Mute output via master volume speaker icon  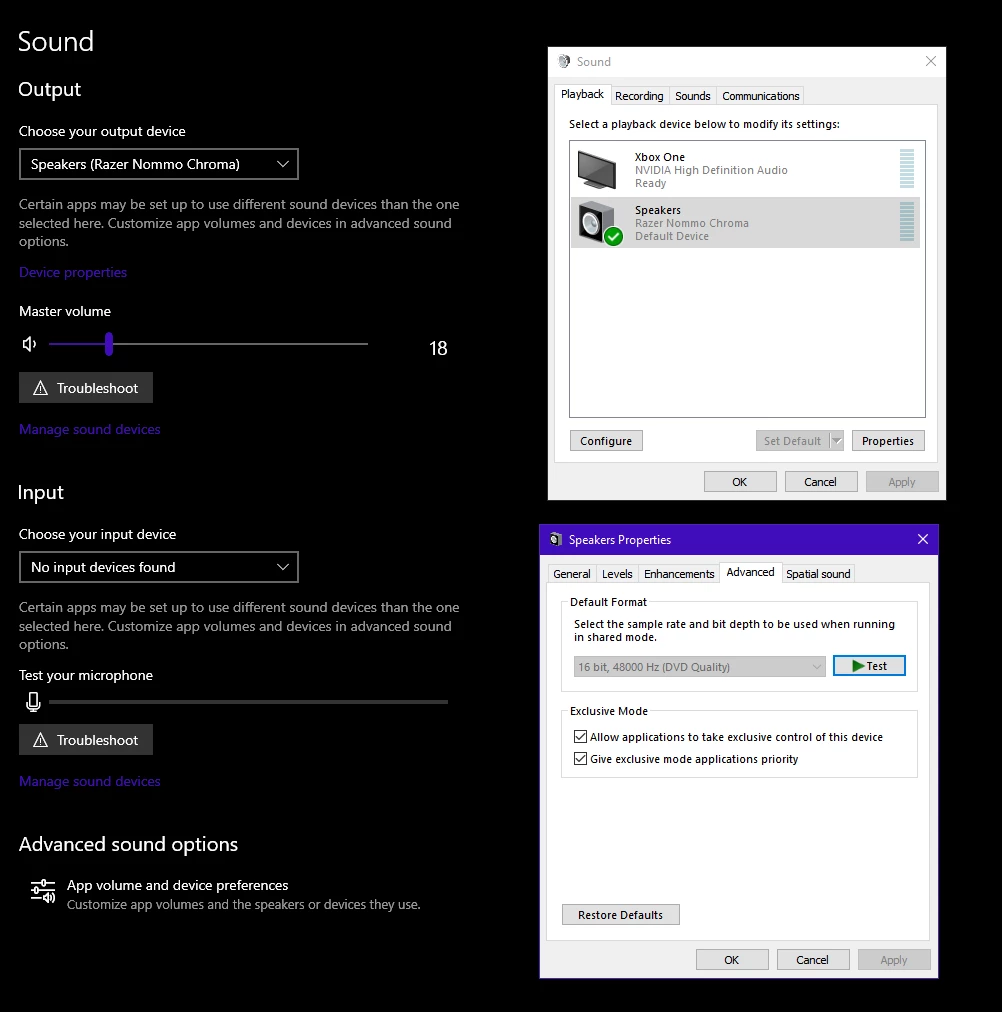[29, 344]
